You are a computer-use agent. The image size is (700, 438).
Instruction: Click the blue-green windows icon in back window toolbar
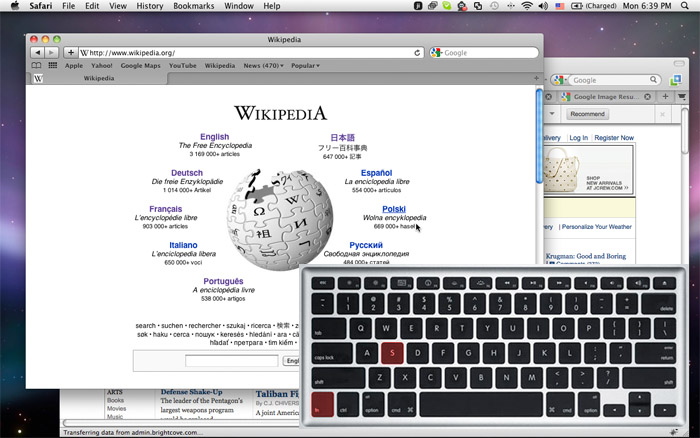point(676,80)
